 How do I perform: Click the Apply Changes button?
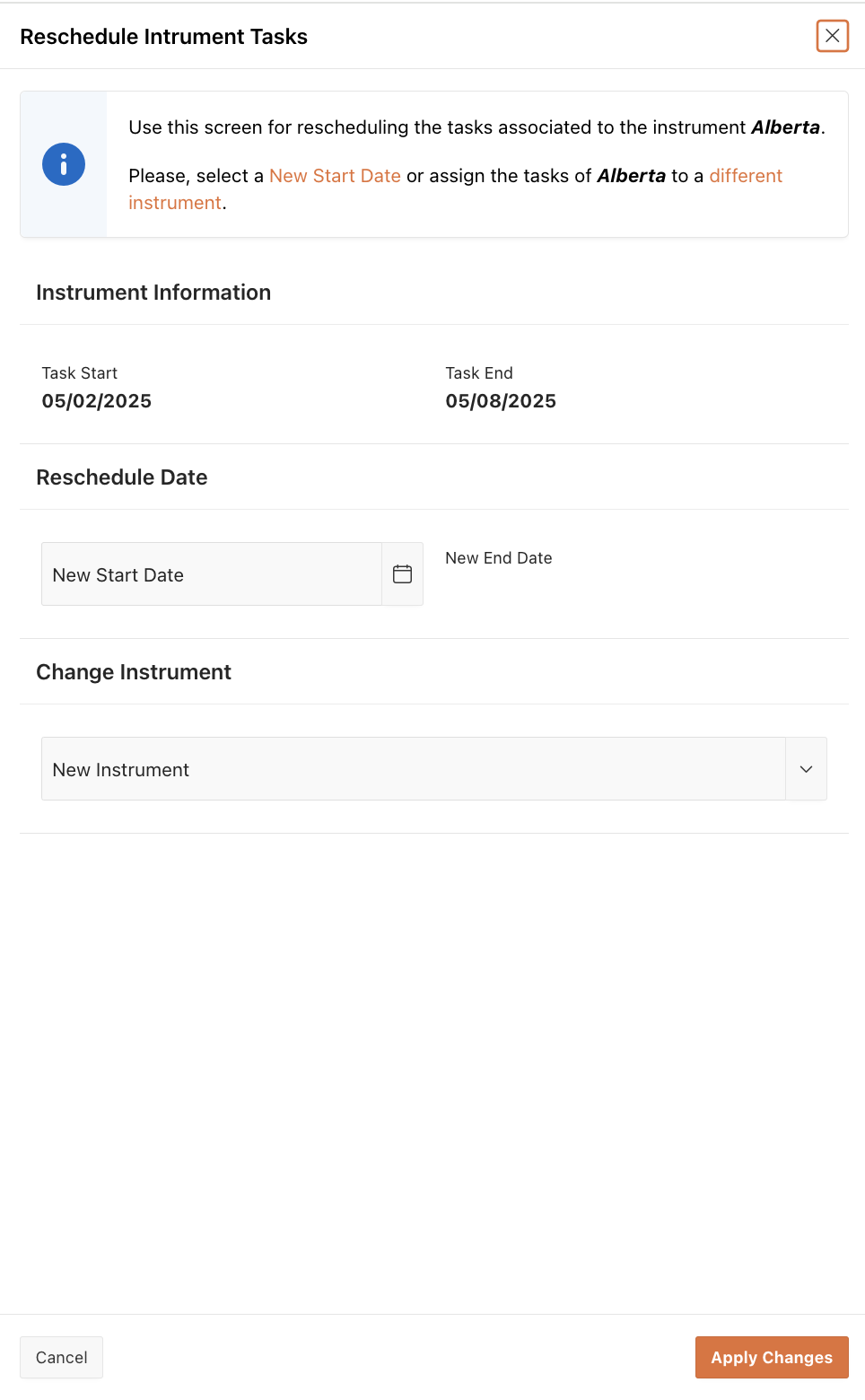click(x=772, y=1357)
